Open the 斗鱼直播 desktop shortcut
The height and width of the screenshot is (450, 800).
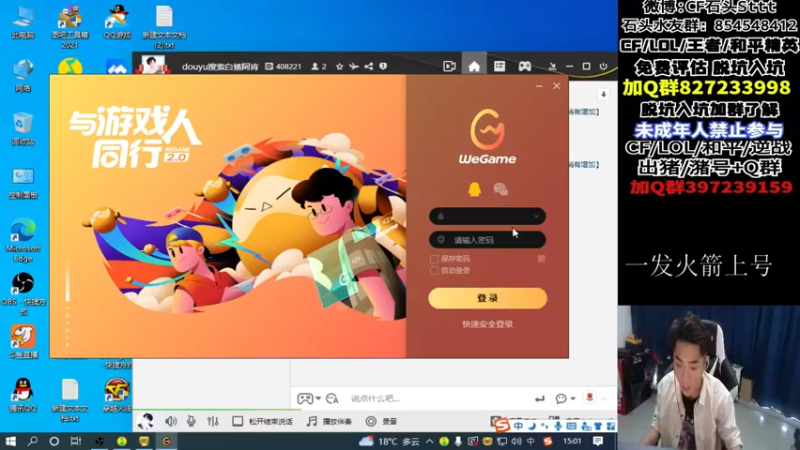click(x=22, y=342)
